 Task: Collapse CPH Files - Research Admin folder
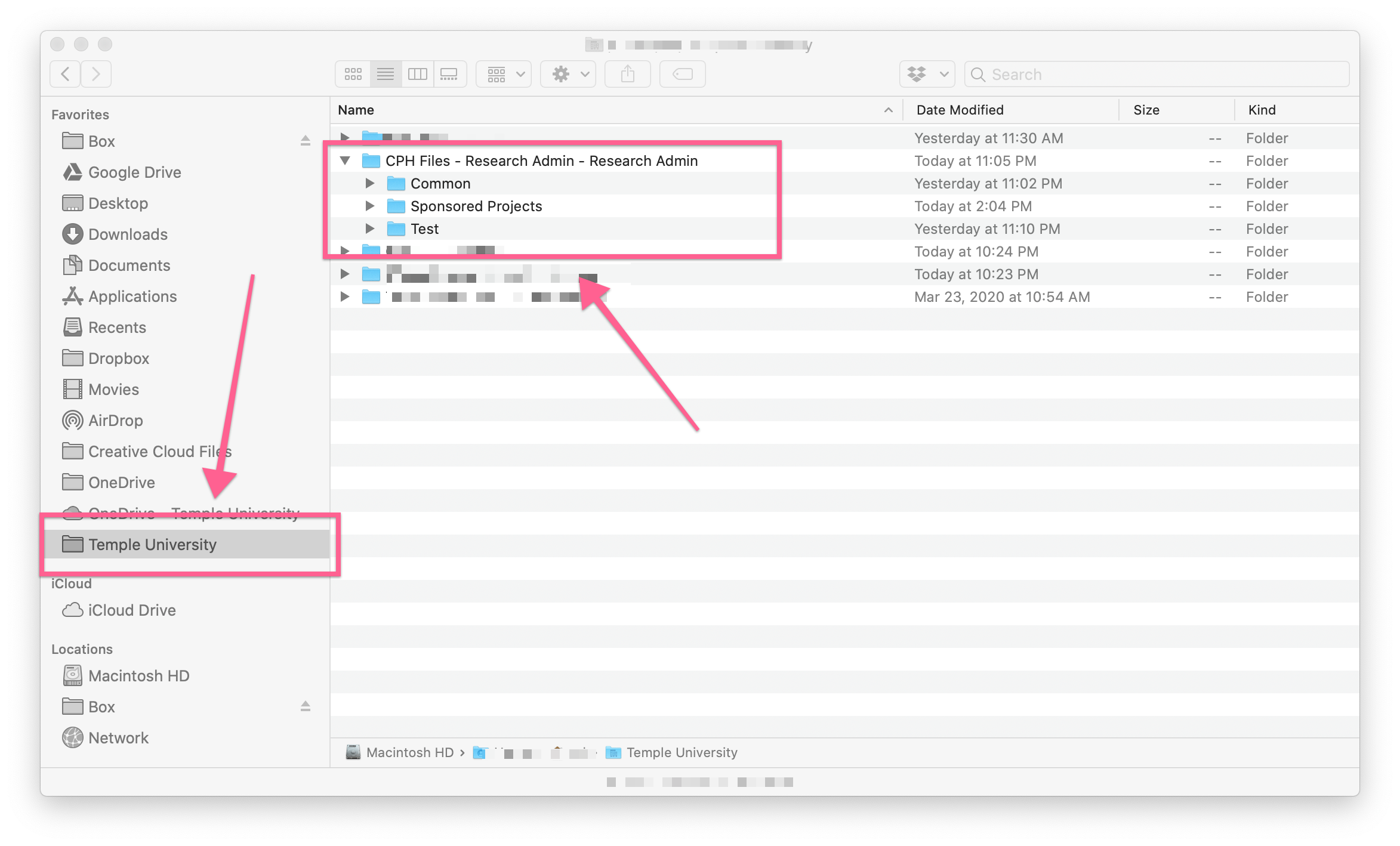tap(345, 160)
